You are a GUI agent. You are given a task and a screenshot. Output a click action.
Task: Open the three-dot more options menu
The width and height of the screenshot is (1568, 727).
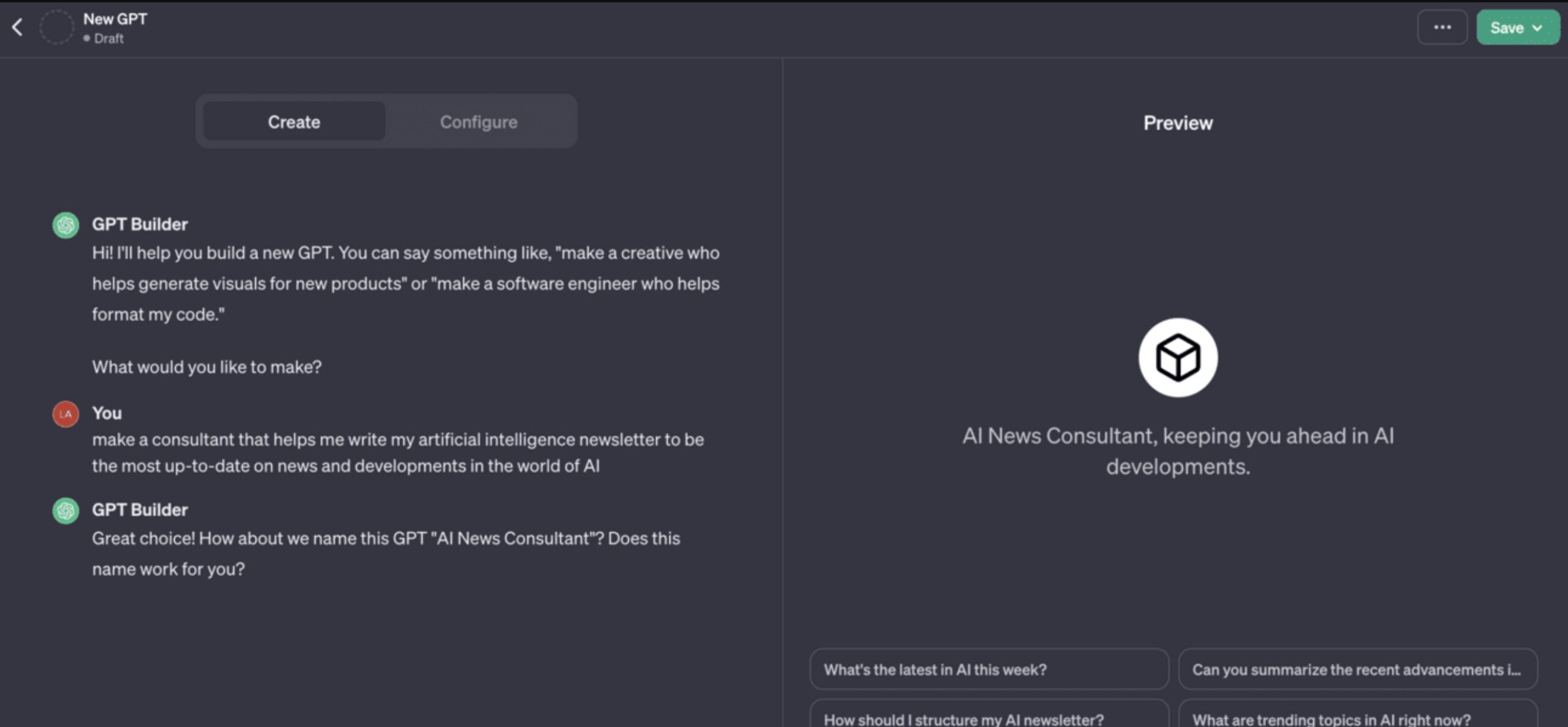[1442, 27]
